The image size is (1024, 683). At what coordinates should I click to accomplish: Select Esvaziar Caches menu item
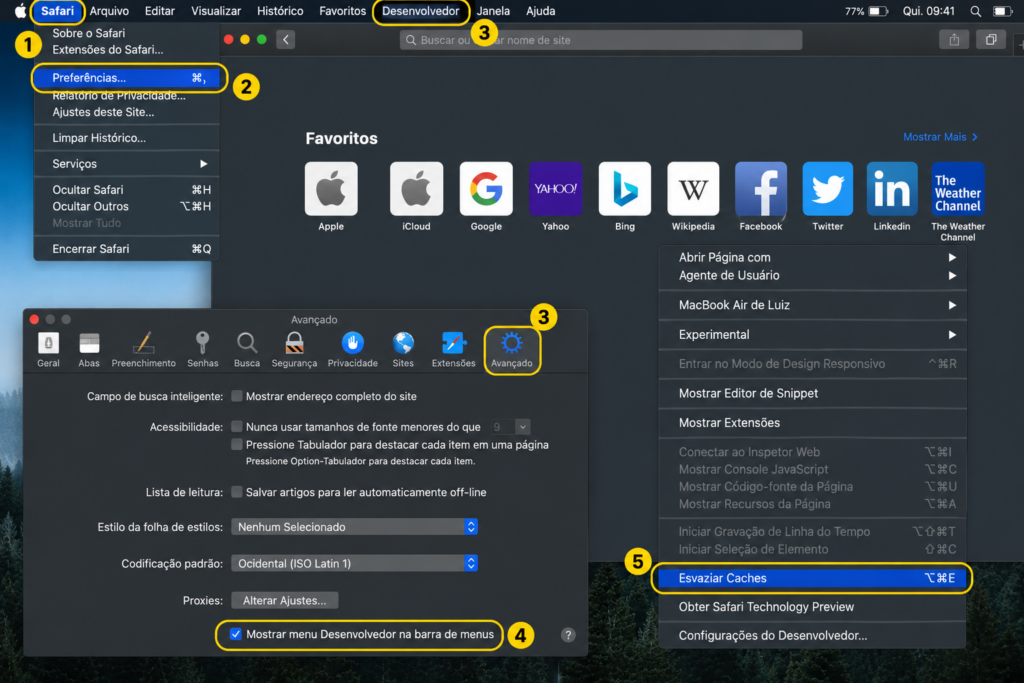(x=812, y=578)
